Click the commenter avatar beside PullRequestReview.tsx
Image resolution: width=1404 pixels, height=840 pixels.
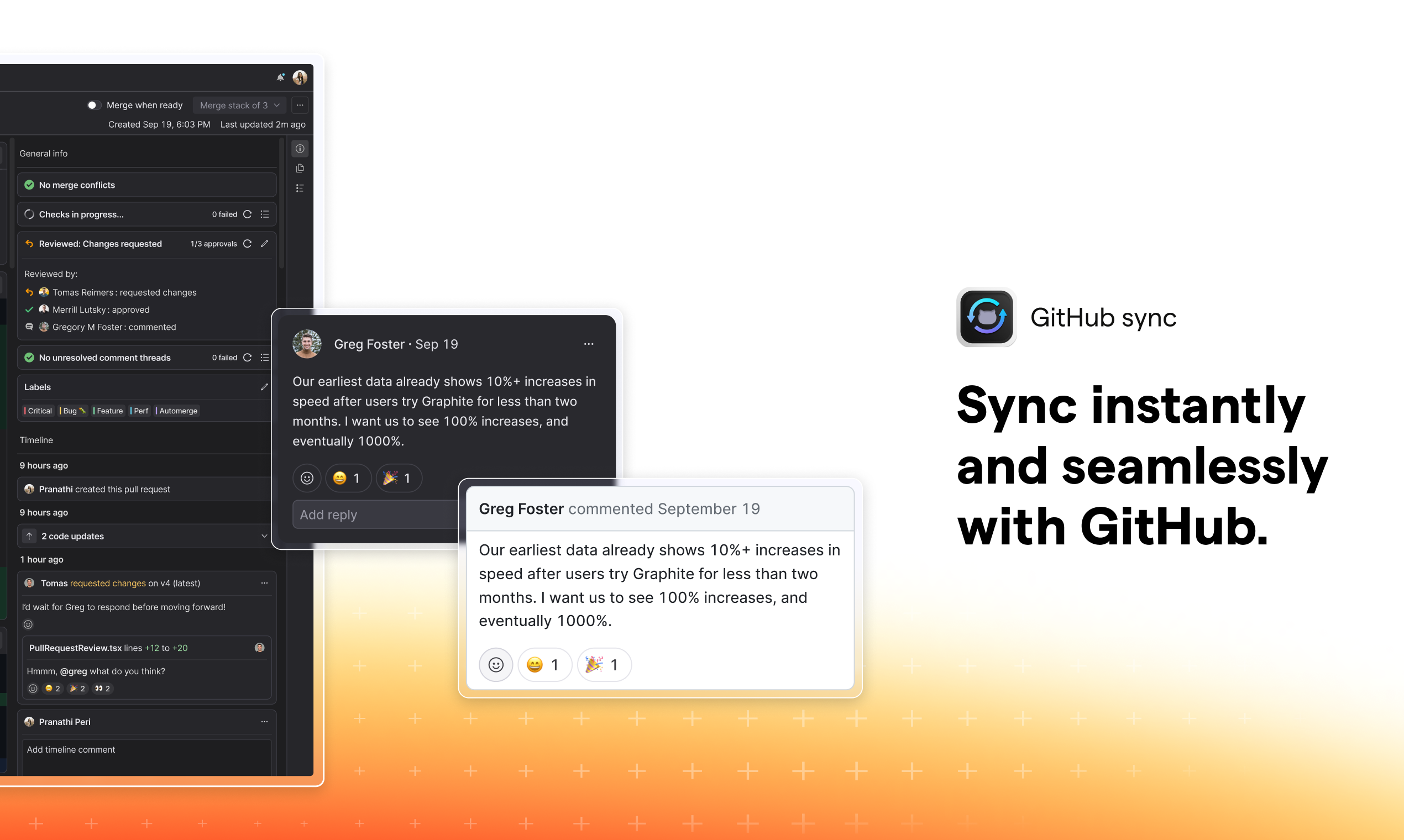260,648
